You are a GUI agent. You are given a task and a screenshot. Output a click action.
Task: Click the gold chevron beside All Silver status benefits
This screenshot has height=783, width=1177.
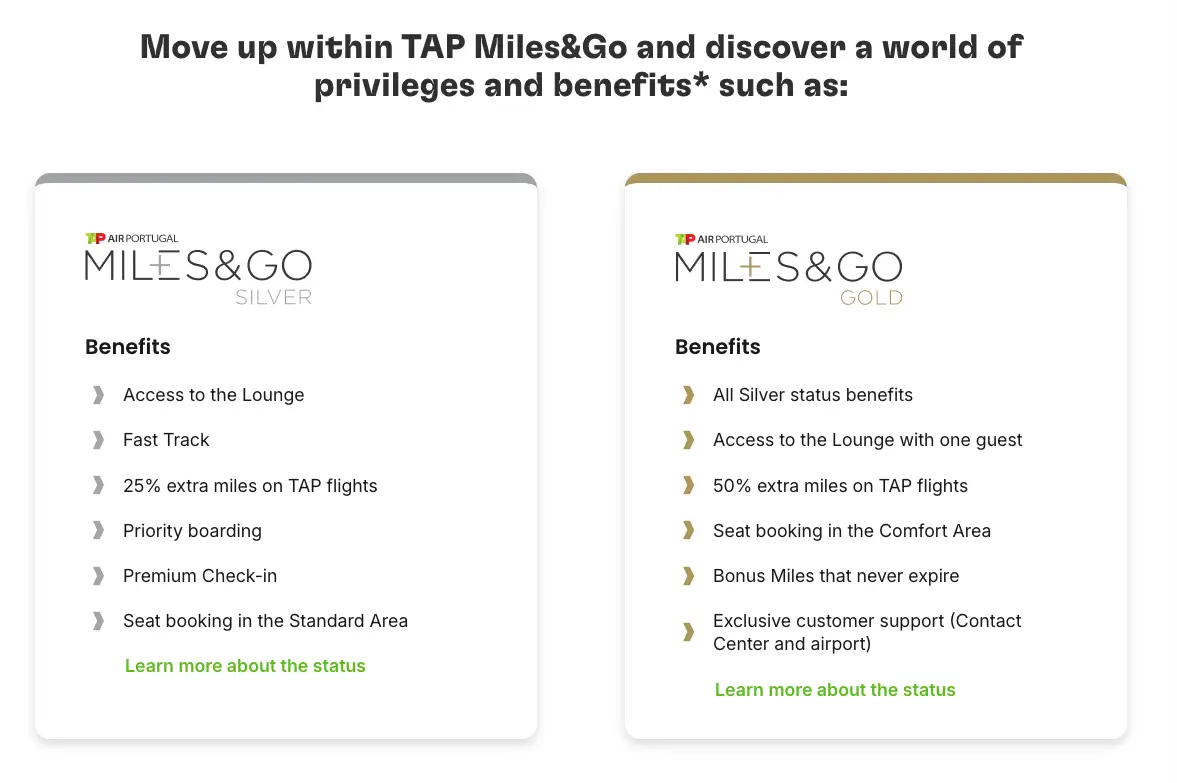coord(688,395)
